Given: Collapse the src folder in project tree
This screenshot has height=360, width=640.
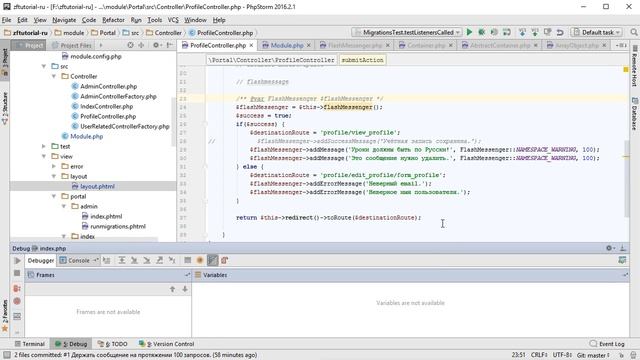Looking at the screenshot, I should click(44, 66).
